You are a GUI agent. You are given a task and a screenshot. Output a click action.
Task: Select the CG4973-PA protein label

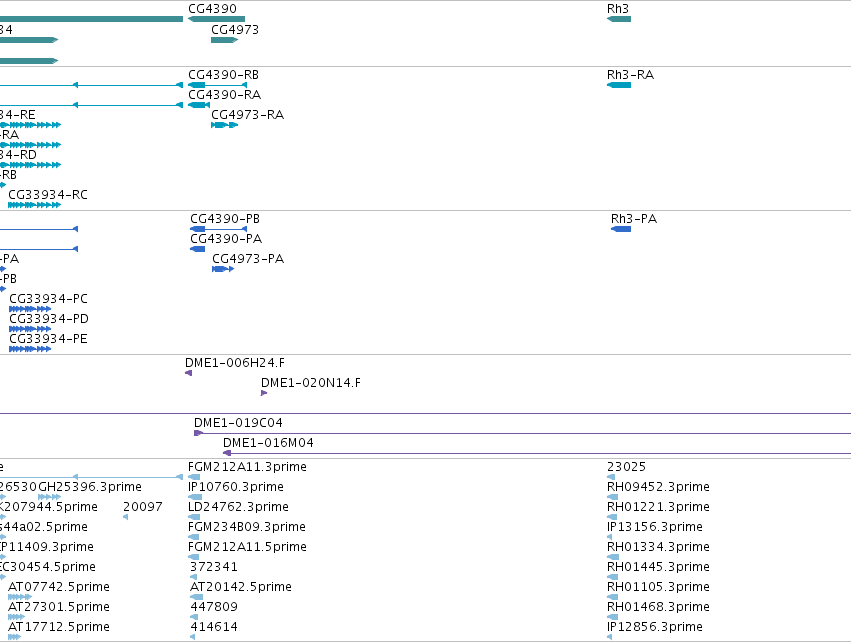pyautogui.click(x=248, y=259)
